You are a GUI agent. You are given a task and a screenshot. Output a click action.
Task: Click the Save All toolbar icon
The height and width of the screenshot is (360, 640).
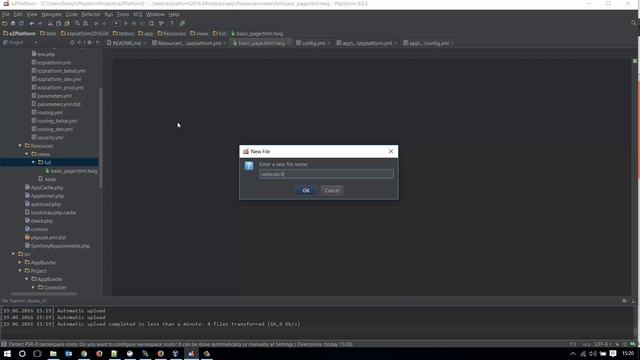click(13, 24)
